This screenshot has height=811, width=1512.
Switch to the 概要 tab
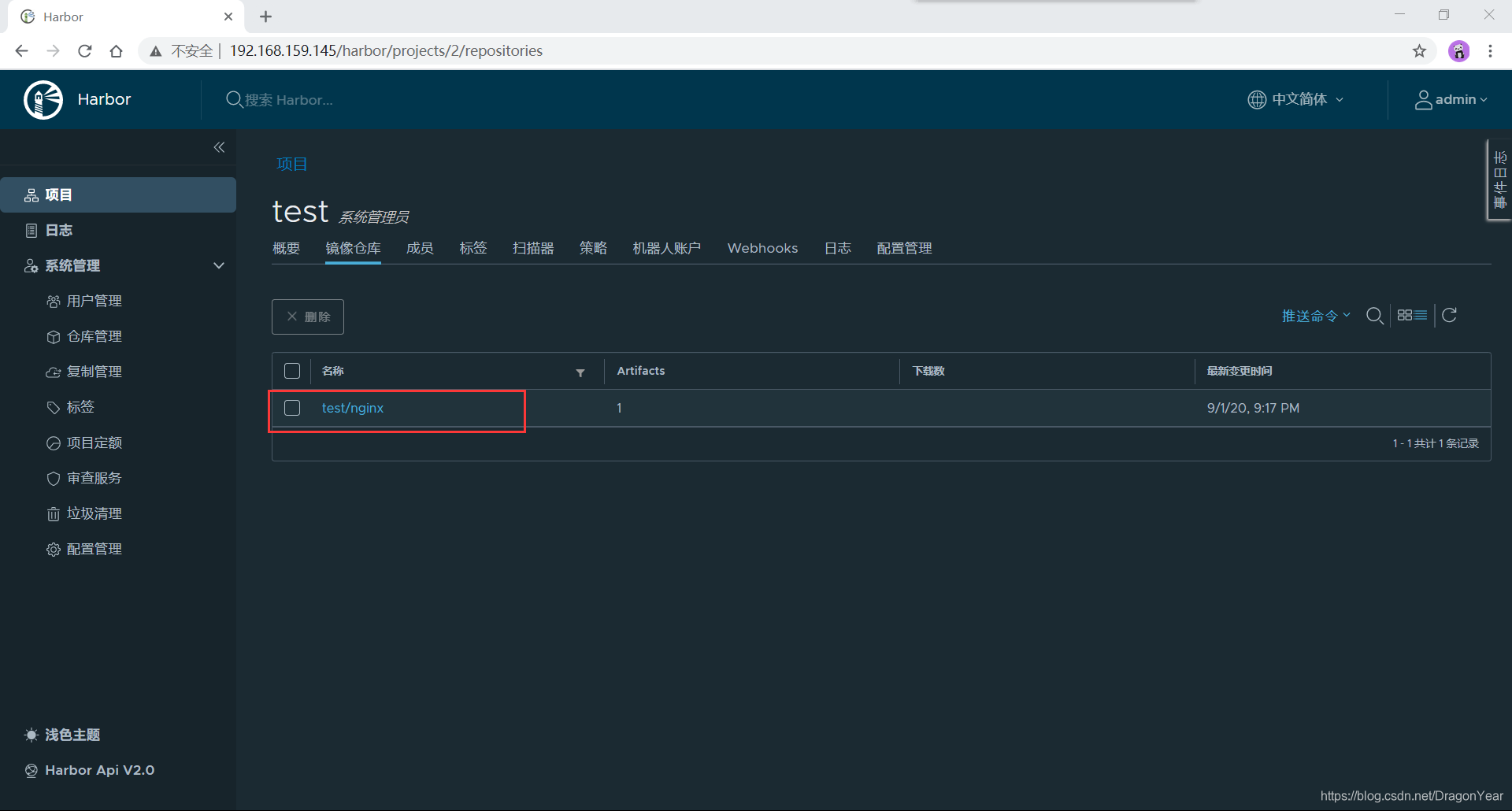pos(286,248)
